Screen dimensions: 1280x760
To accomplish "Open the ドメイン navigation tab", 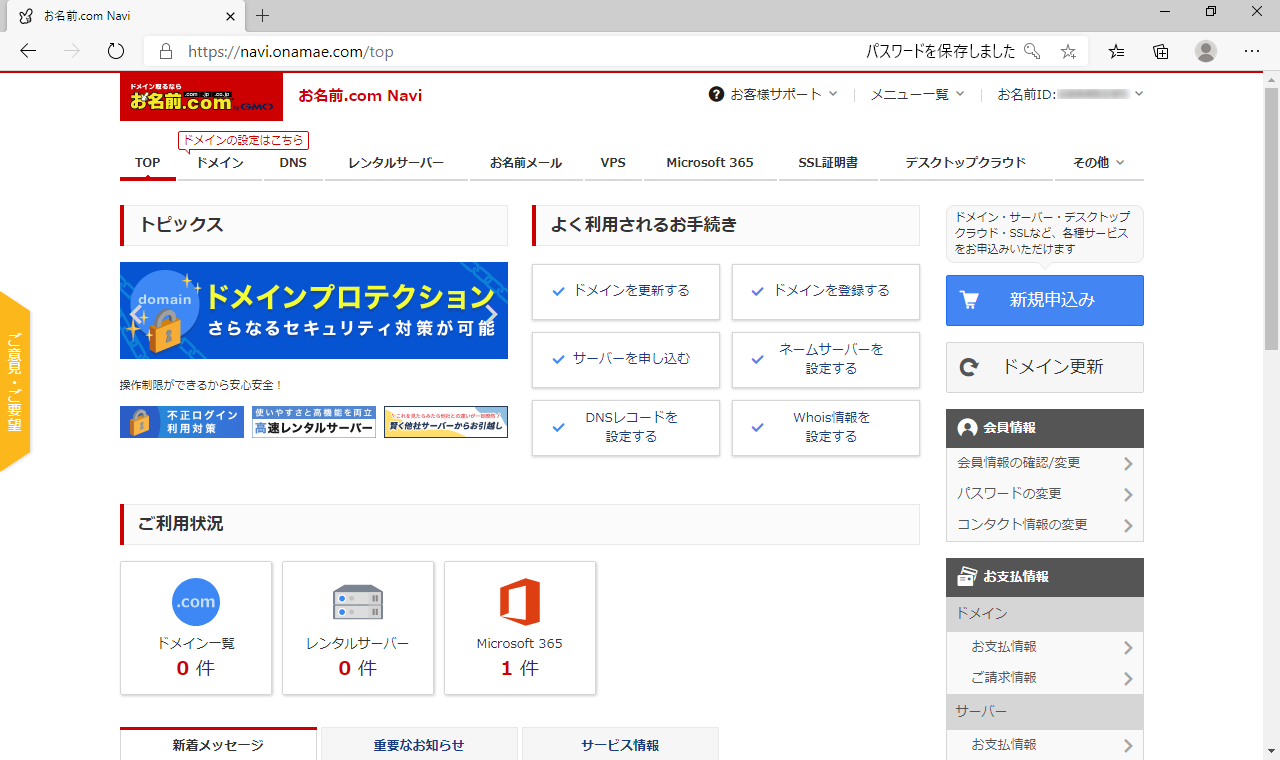I will (219, 162).
